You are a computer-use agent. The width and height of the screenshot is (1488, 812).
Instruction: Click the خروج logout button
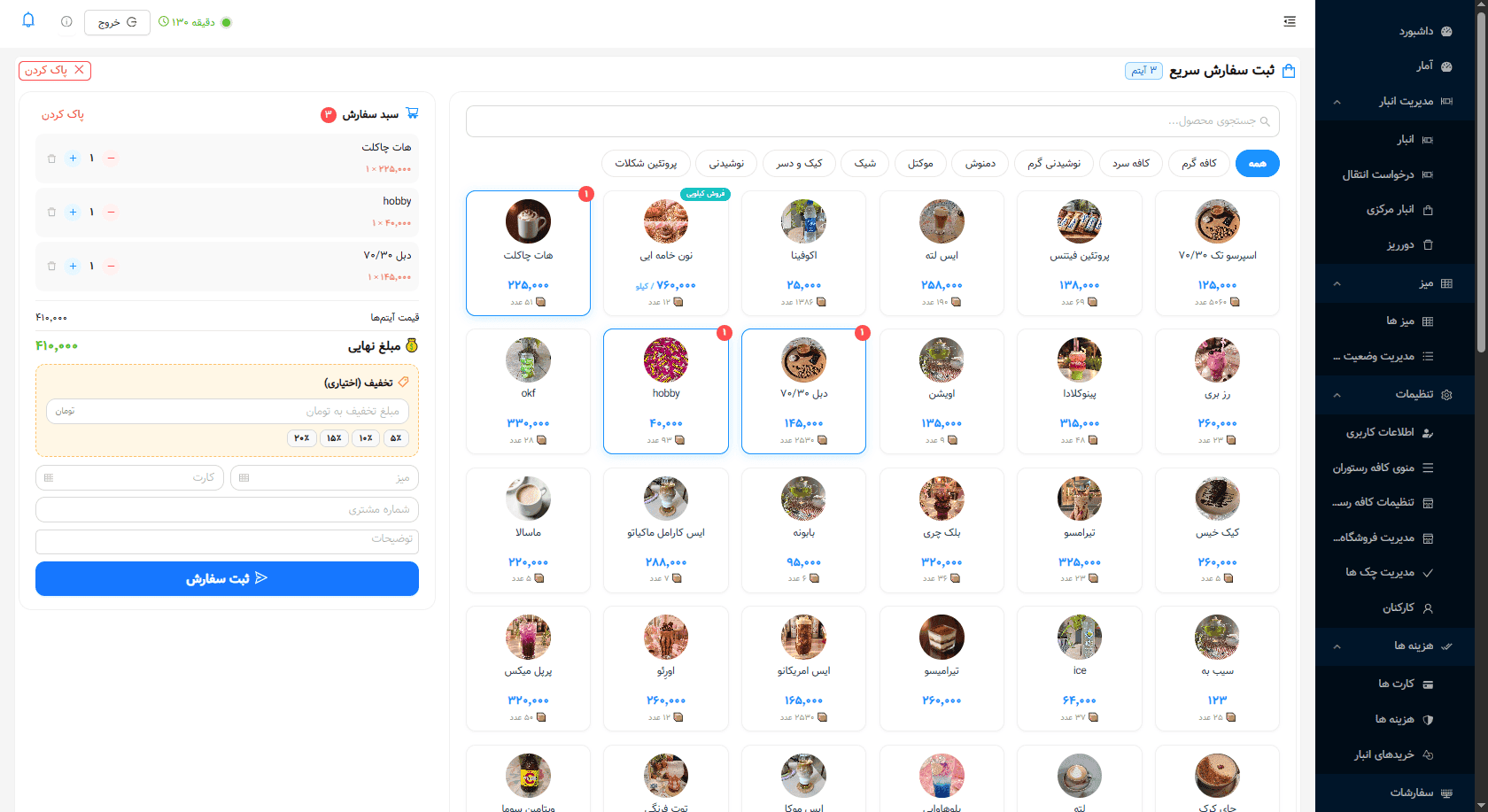pyautogui.click(x=118, y=22)
